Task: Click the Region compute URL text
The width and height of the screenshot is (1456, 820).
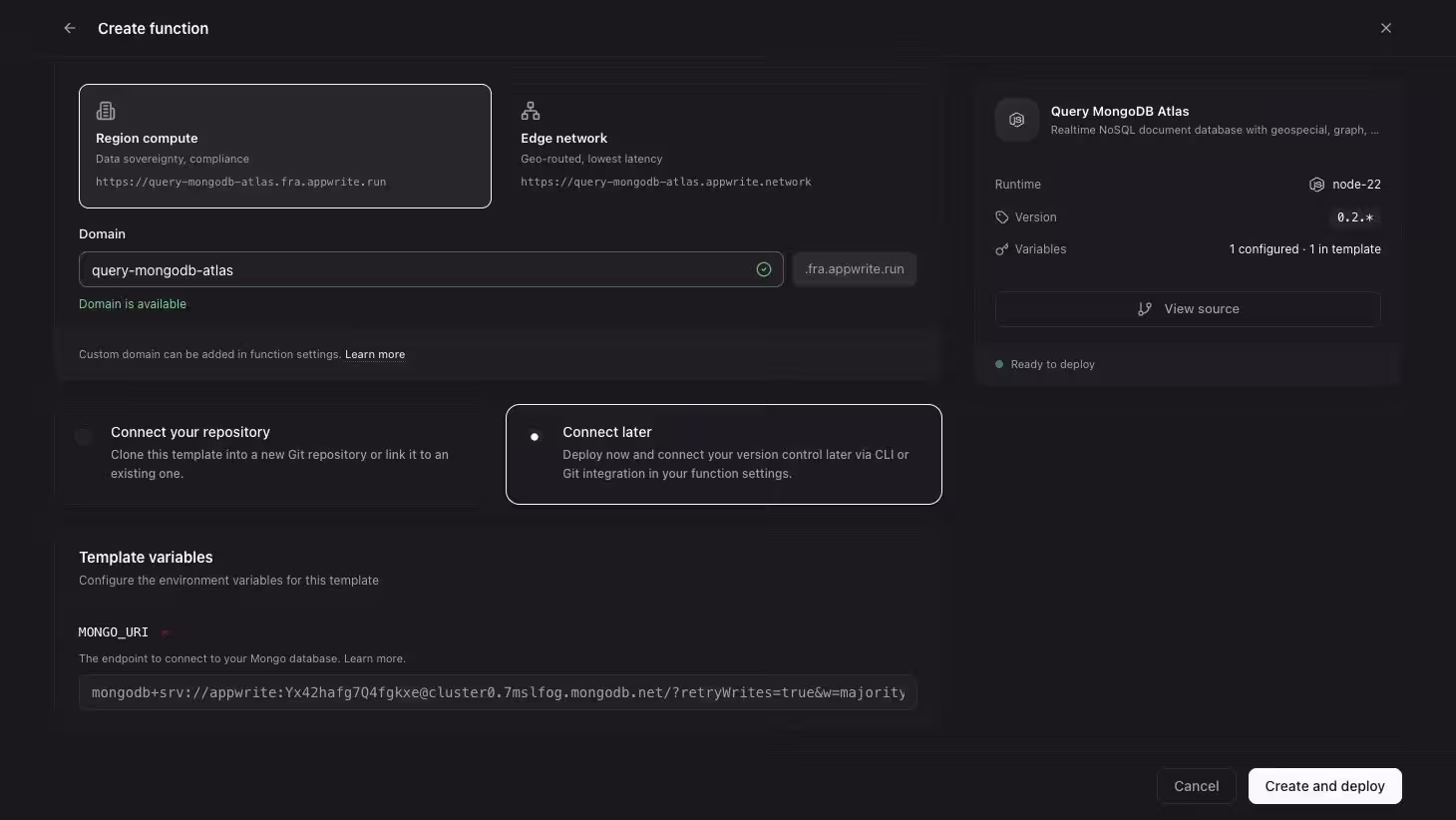Action: point(240,182)
